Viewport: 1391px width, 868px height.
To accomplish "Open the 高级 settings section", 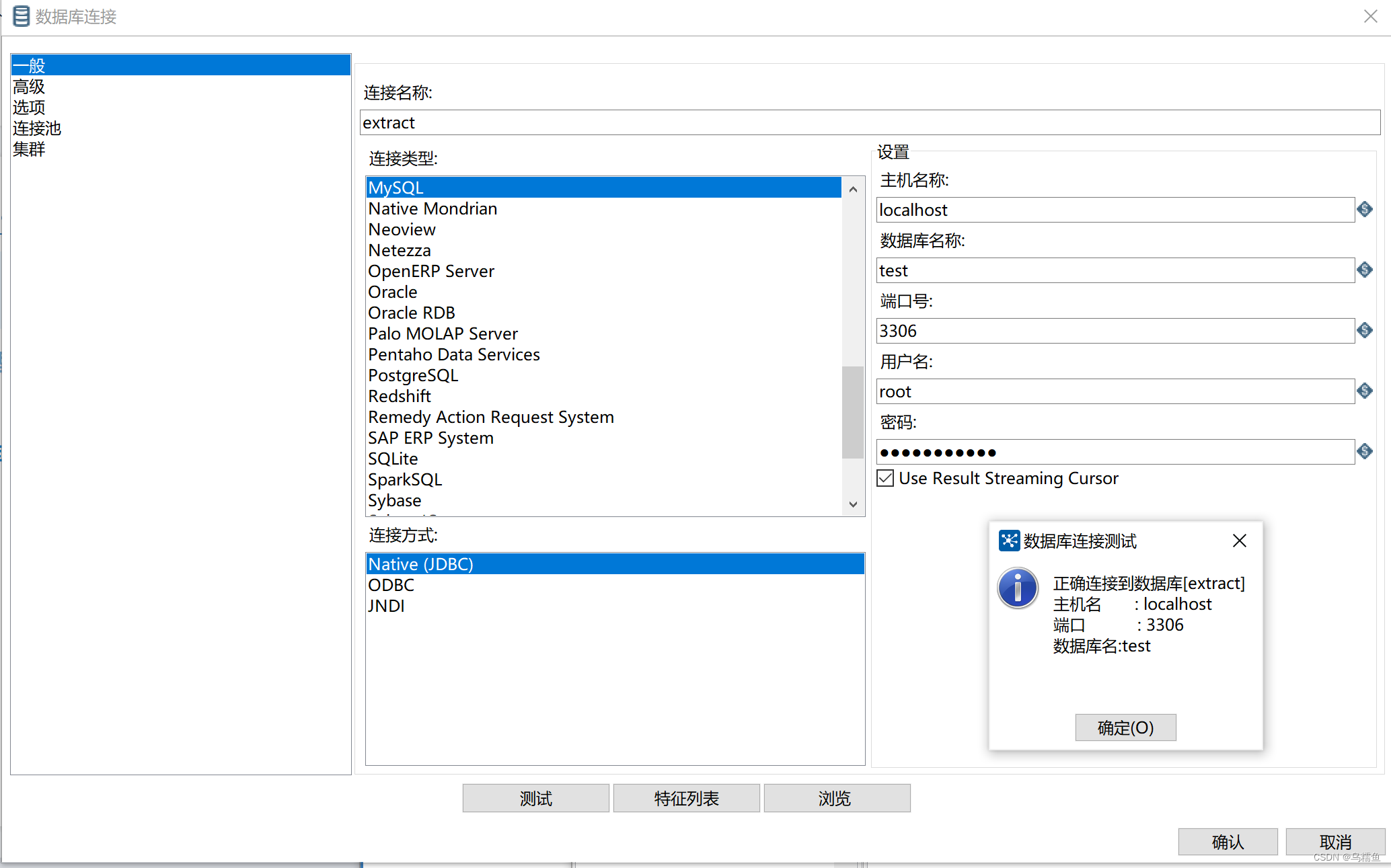I will [x=29, y=87].
